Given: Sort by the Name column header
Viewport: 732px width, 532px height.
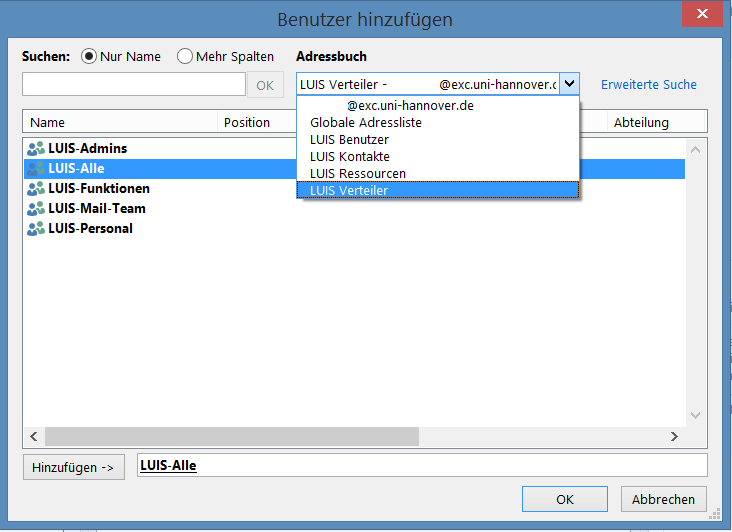Looking at the screenshot, I should click(120, 122).
